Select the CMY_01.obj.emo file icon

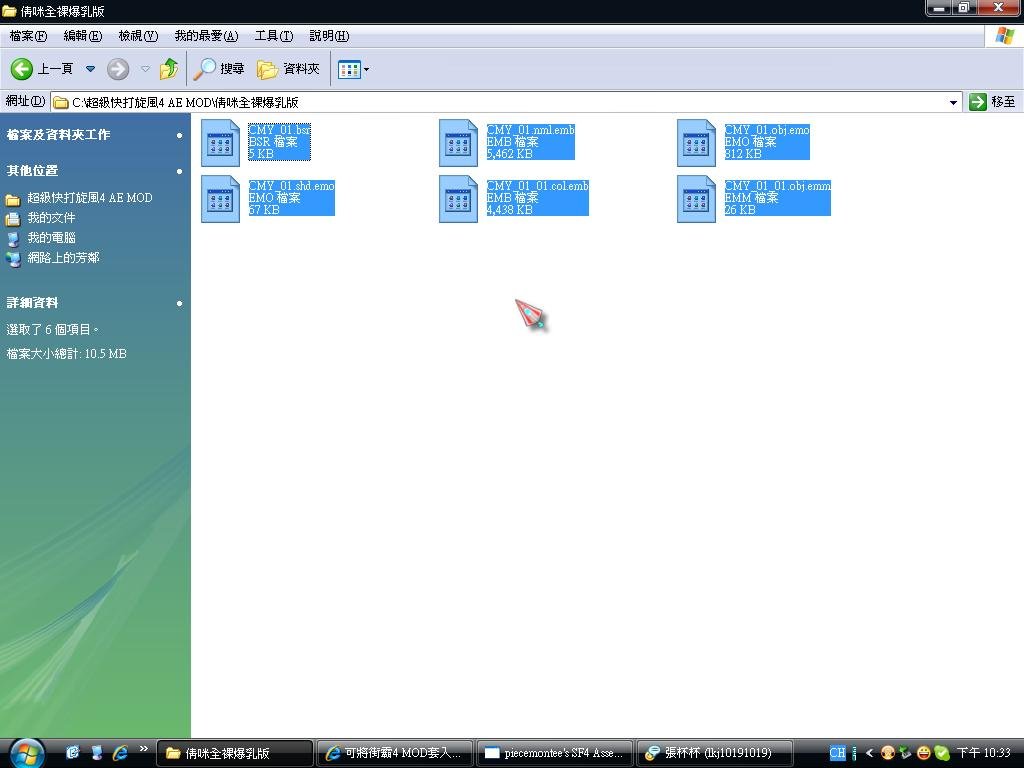point(697,142)
